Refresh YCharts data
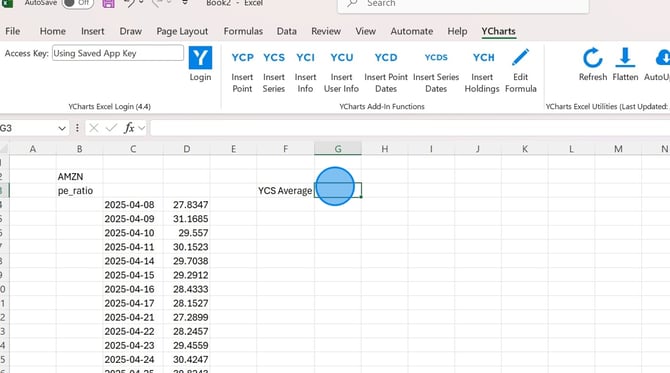This screenshot has width=670, height=373. tap(593, 64)
